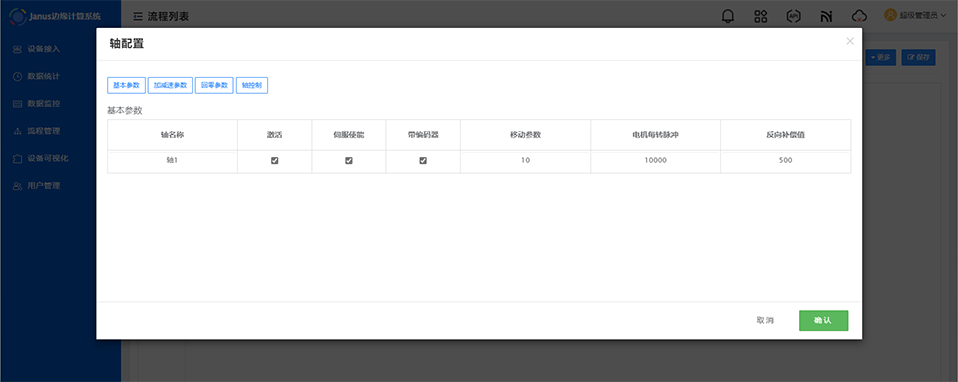The height and width of the screenshot is (382, 958).
Task: Uncheck the 带编码器 checkbox for 轴1
Action: pyautogui.click(x=423, y=161)
